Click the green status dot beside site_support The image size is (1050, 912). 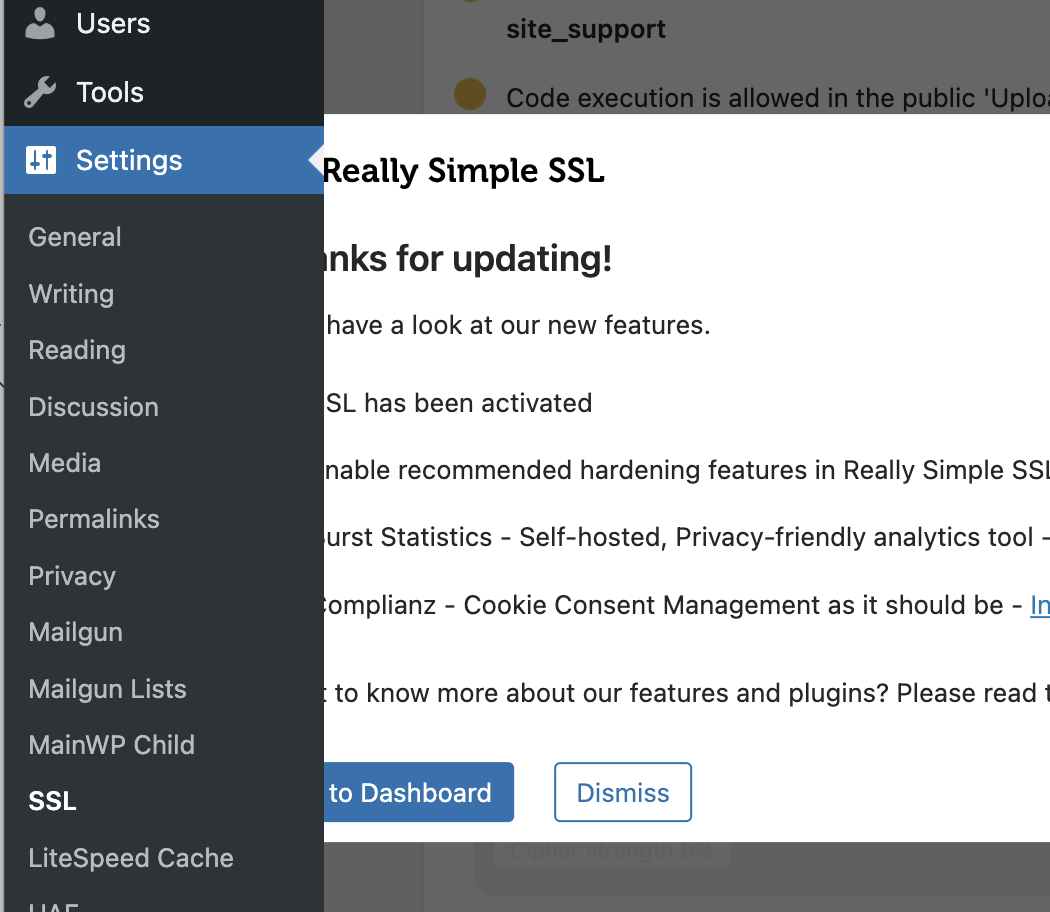point(470,3)
